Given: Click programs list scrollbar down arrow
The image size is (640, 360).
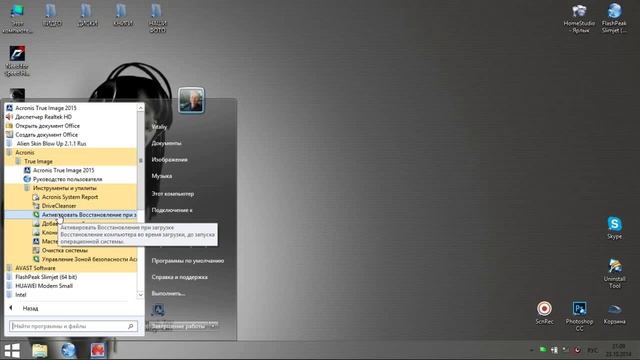Looking at the screenshot, I should [140, 295].
